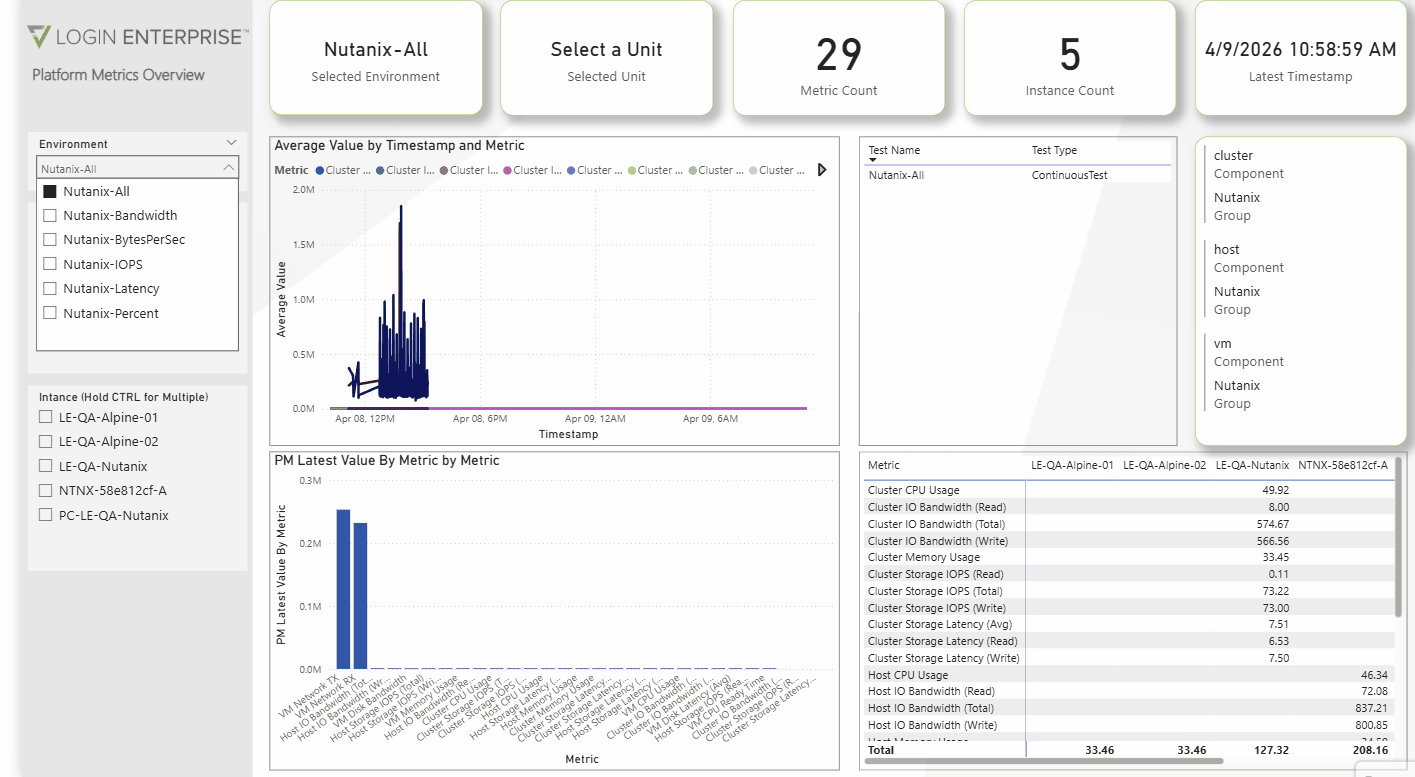1415x777 pixels.
Task: Sort the test table by Test Name
Action: coord(894,150)
